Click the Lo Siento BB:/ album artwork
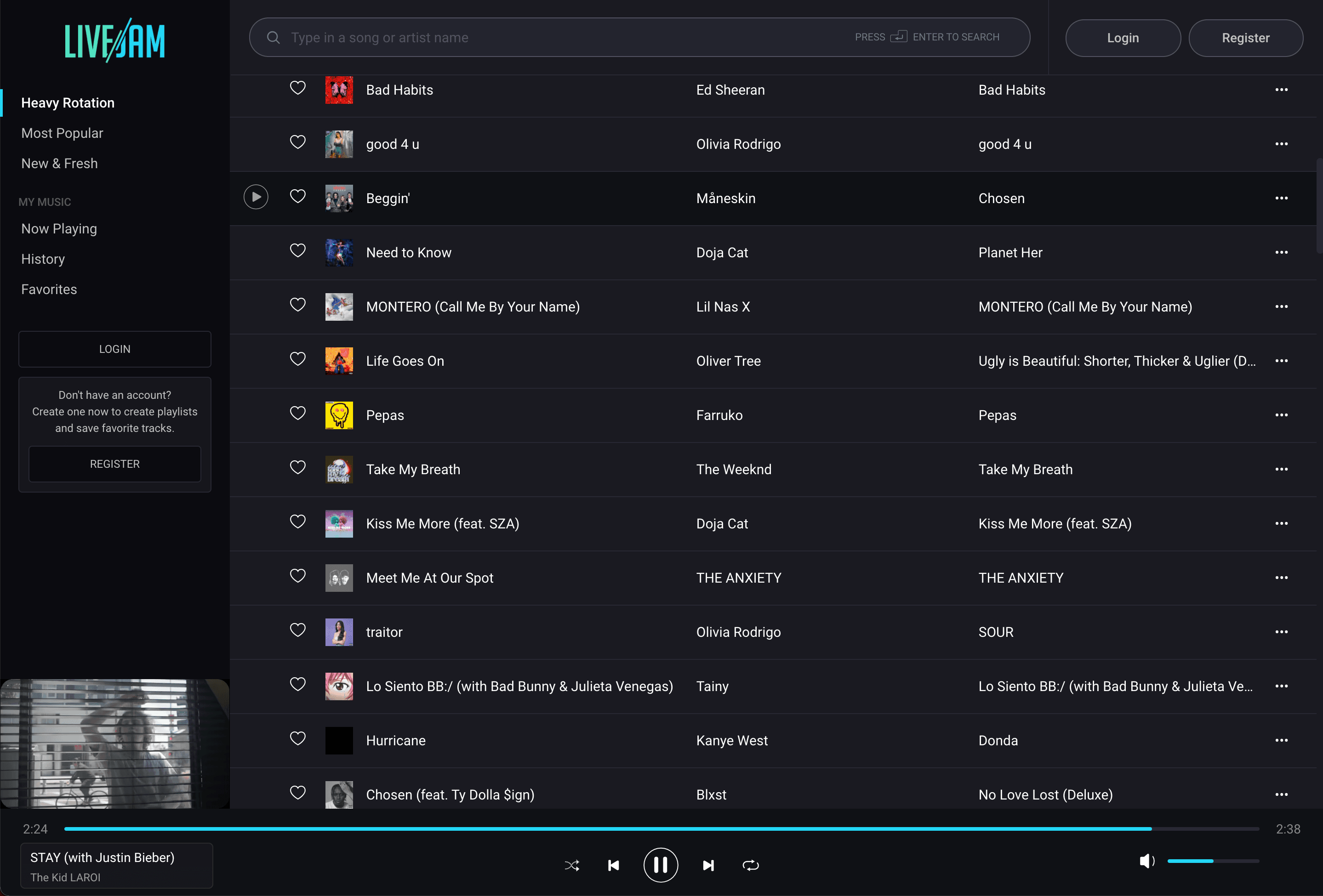 click(339, 686)
